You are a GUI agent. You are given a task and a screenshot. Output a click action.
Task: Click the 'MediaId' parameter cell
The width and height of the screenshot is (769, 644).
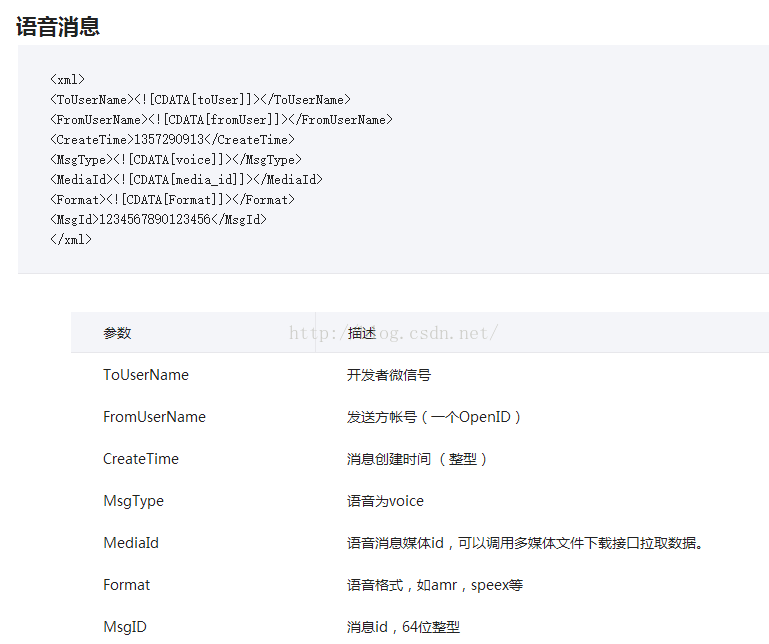click(x=131, y=543)
